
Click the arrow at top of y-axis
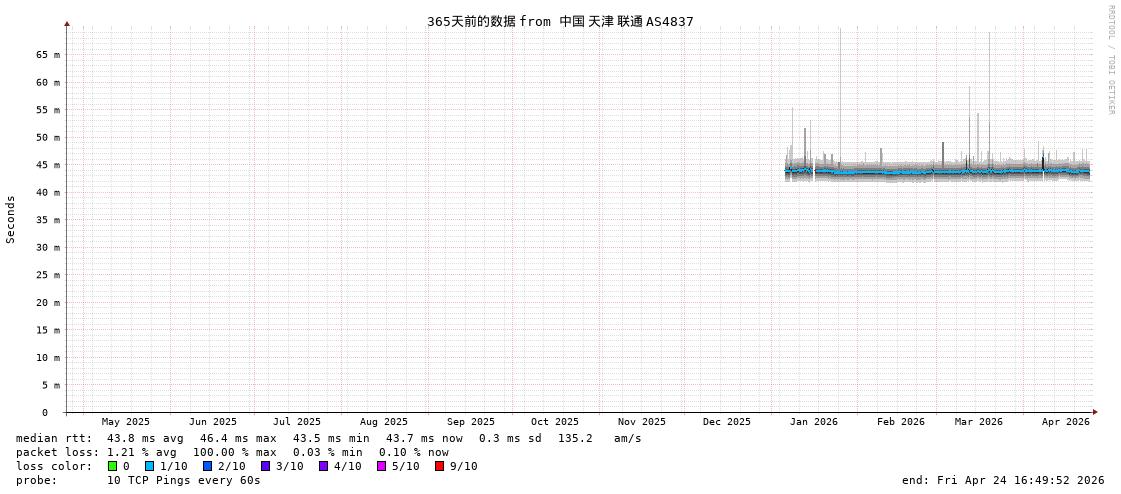(67, 23)
